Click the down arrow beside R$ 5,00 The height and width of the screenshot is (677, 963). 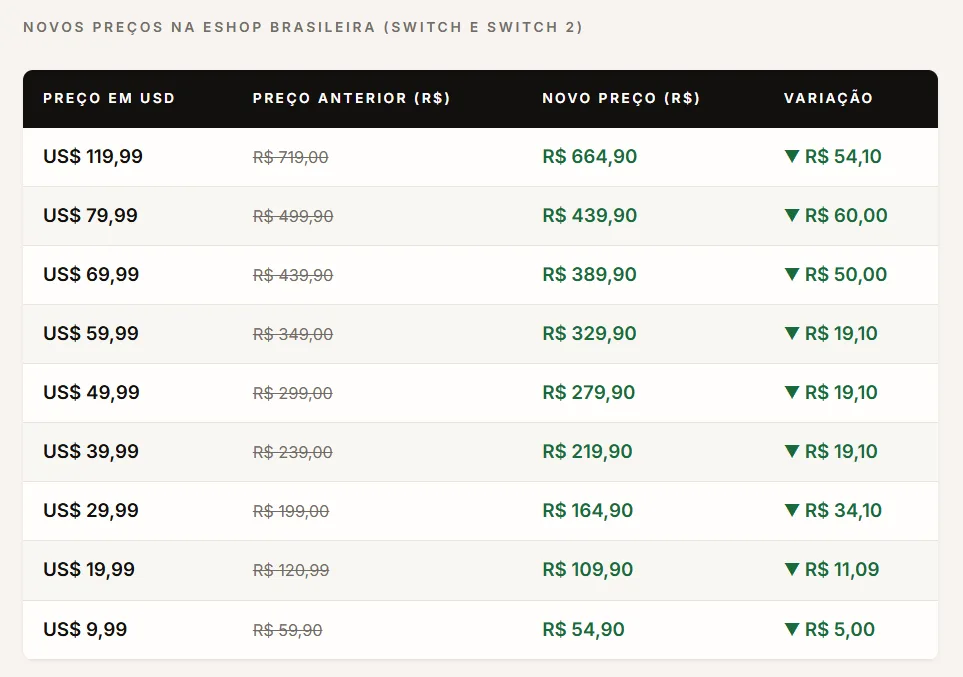(792, 629)
